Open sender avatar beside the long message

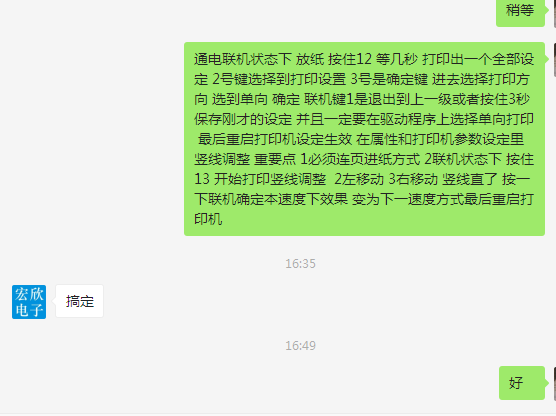555,60
